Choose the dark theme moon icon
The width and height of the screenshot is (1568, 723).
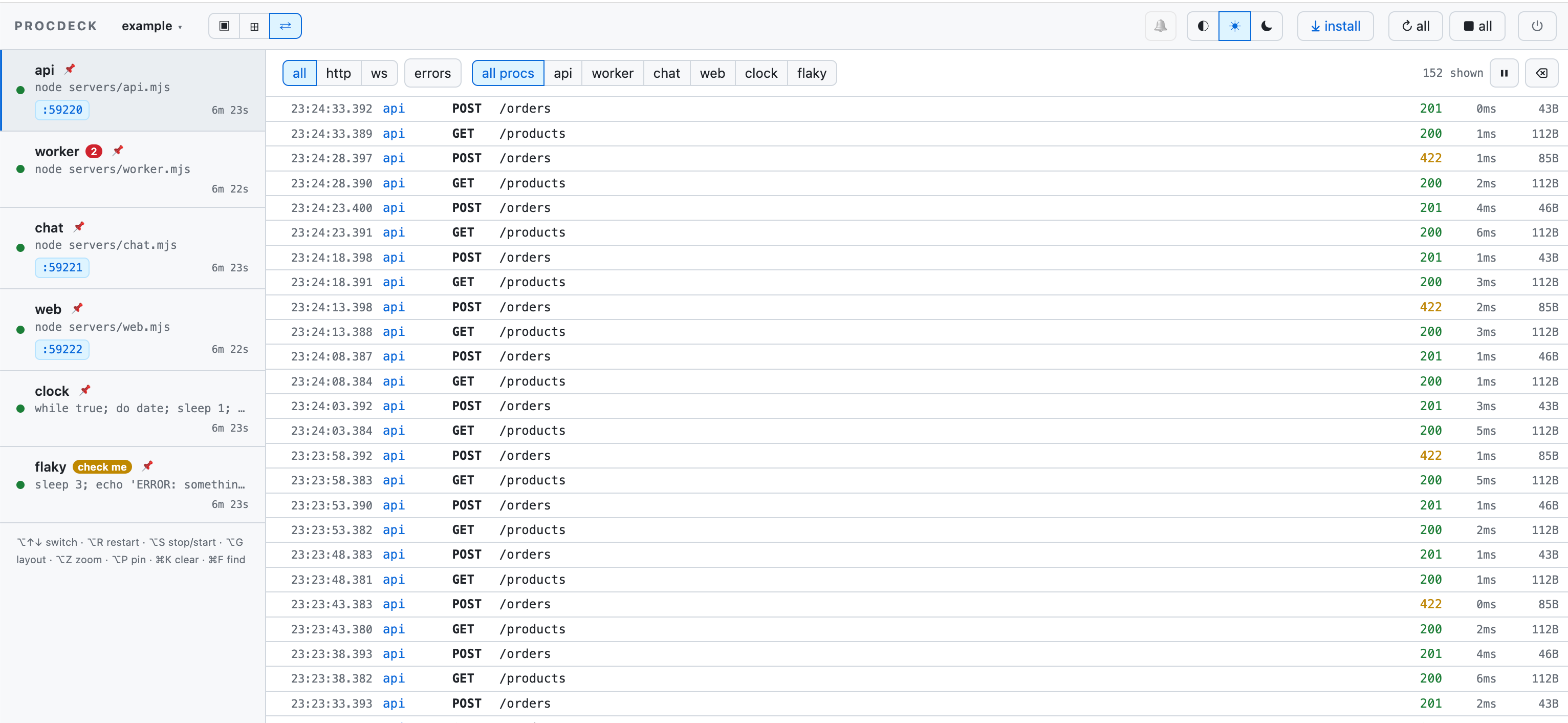(1267, 26)
